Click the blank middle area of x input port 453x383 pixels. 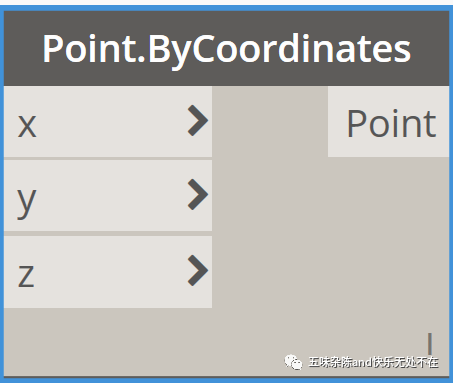click(110, 122)
